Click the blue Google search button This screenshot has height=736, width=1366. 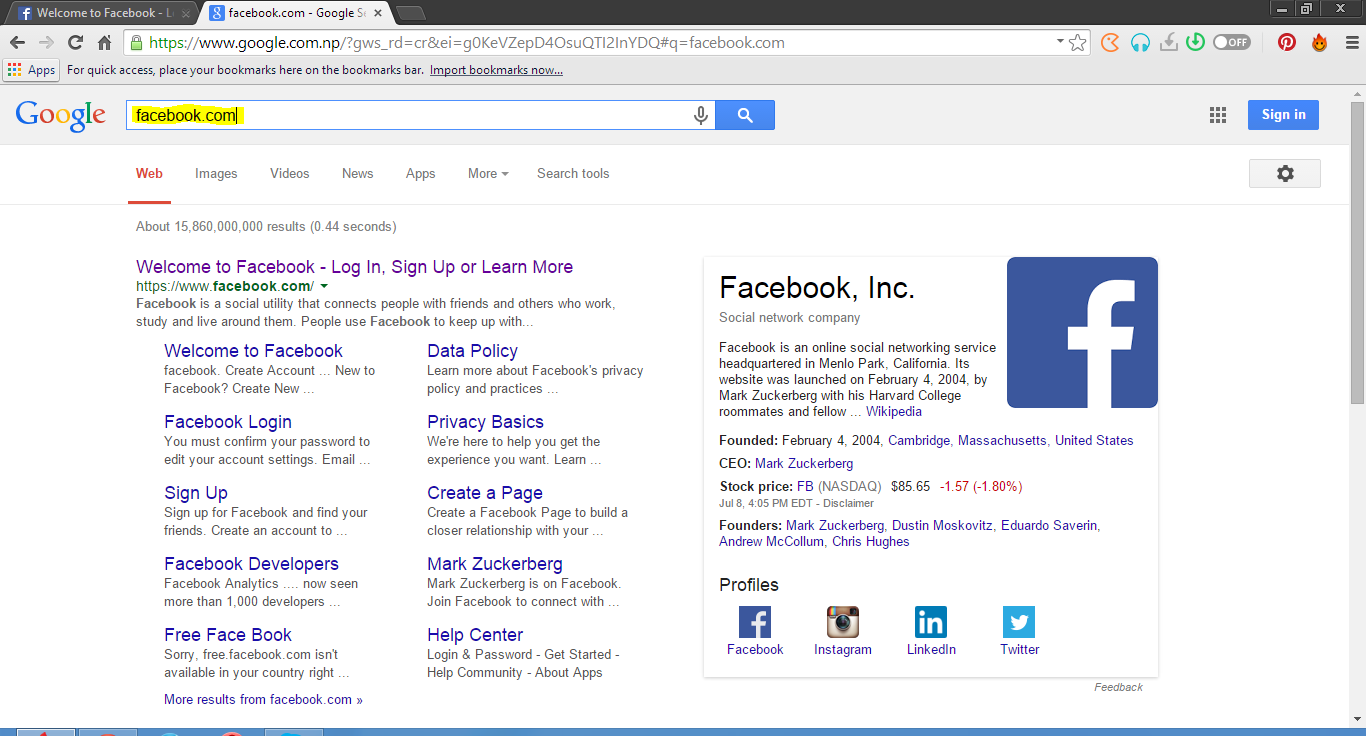tap(744, 115)
